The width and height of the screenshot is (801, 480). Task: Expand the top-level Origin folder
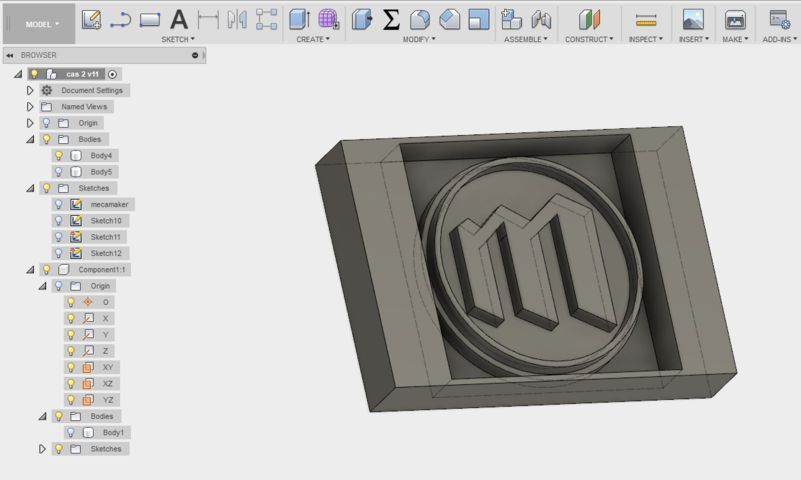[x=30, y=123]
